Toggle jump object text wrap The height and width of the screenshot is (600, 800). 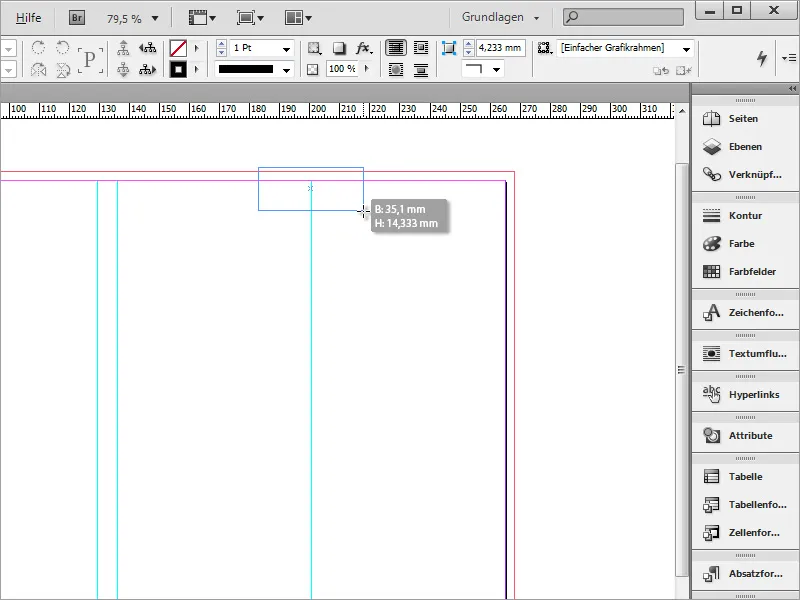pyautogui.click(x=421, y=69)
